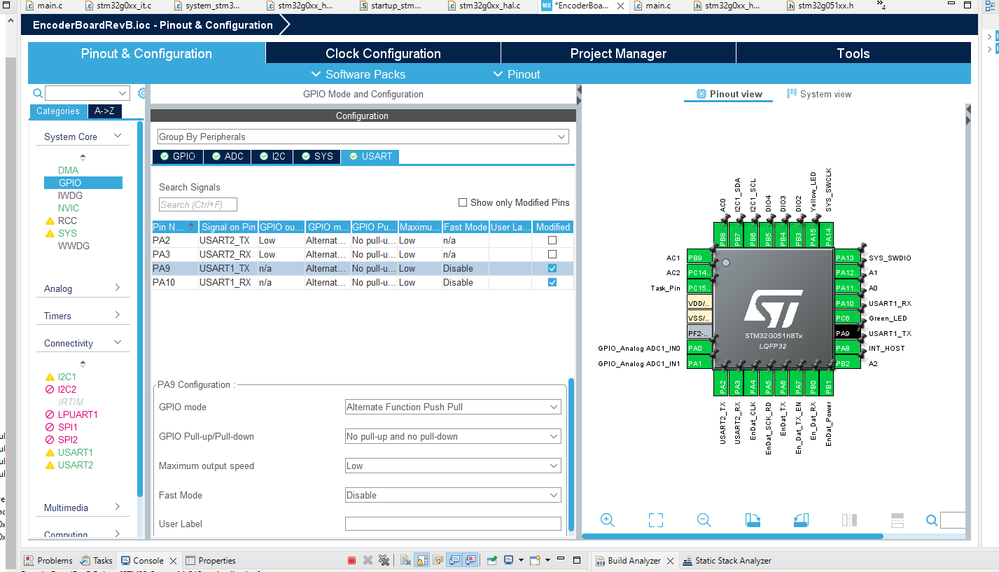This screenshot has width=999, height=572.
Task: Open the settings gear beside category search
Action: coord(141,93)
